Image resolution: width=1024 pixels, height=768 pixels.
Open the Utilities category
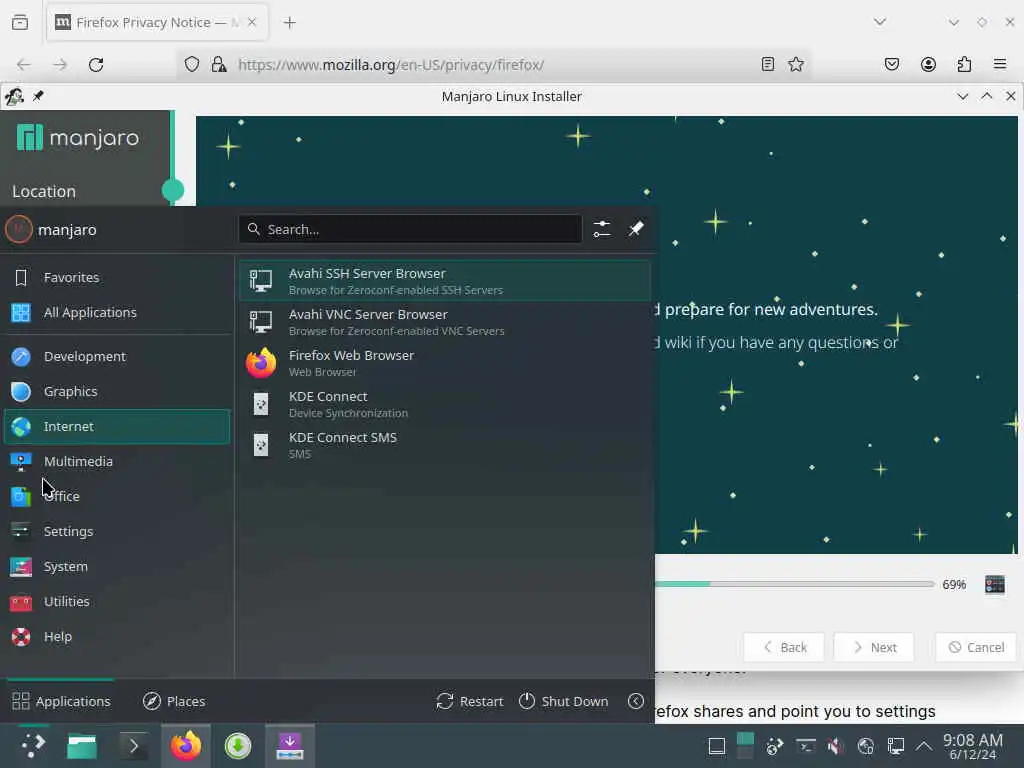tap(117, 601)
